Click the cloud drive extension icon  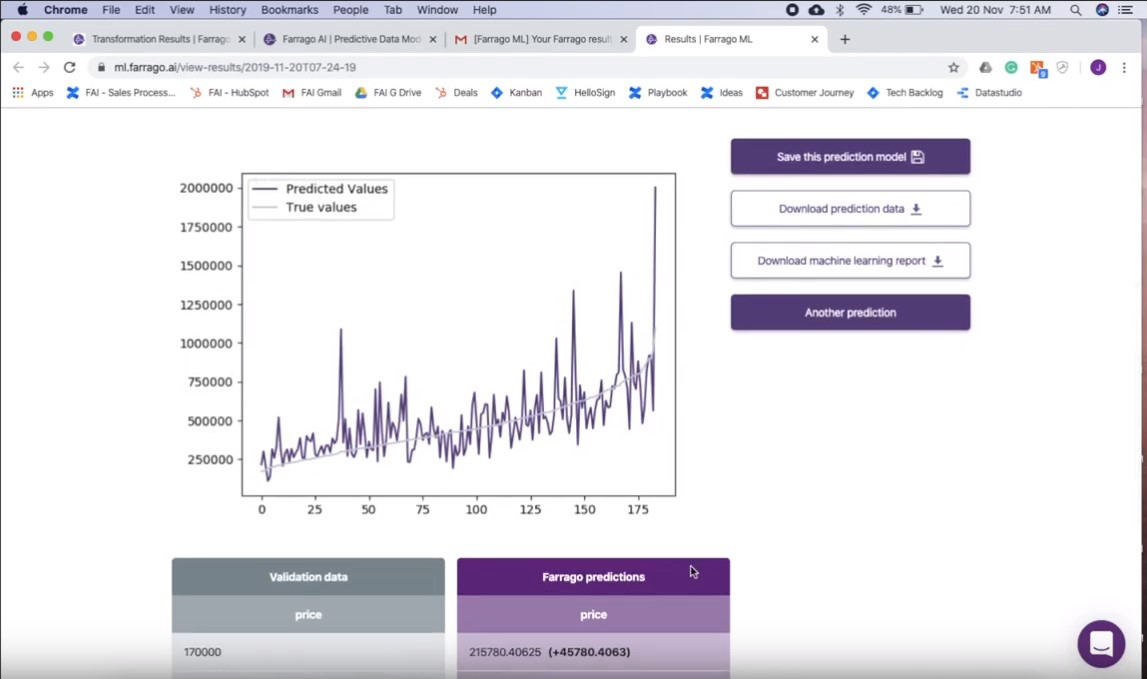click(985, 67)
